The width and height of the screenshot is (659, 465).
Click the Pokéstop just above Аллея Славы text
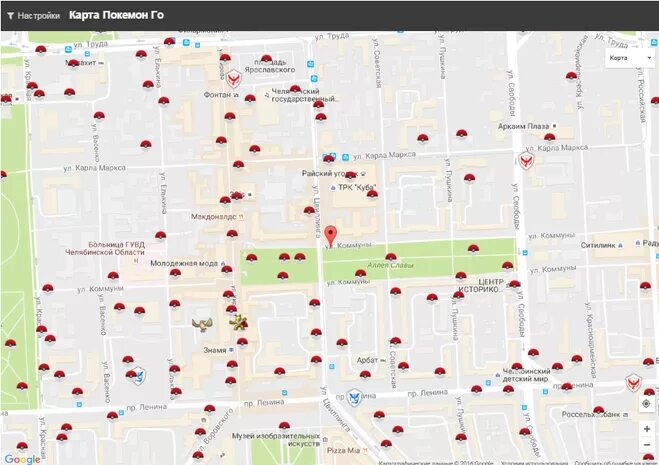(391, 257)
